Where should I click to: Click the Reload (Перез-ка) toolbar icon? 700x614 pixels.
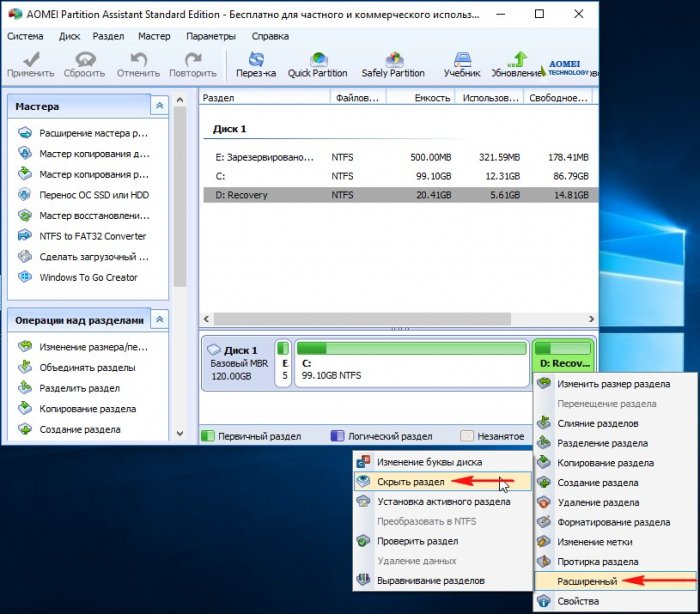(x=256, y=59)
